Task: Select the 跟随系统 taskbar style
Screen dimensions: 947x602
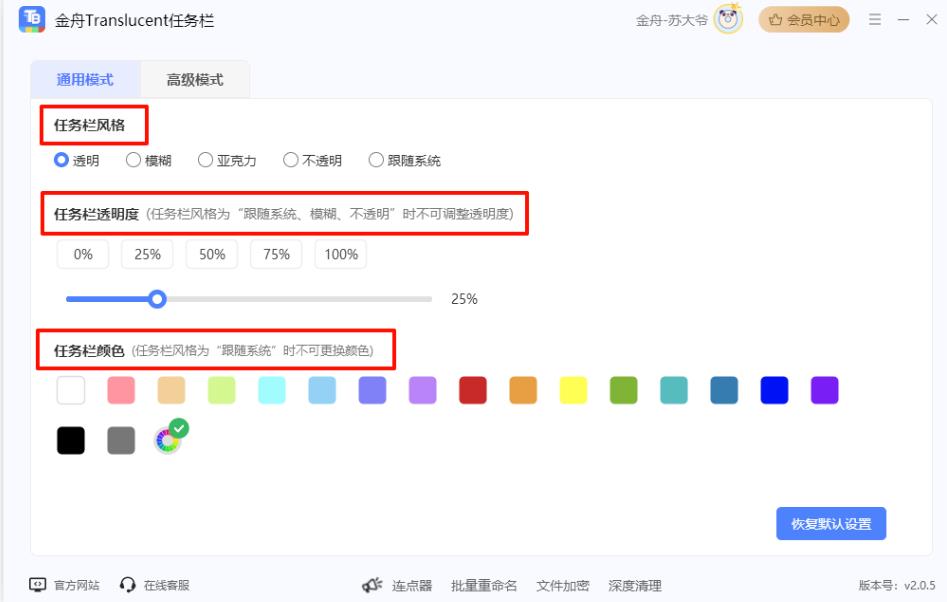Action: pyautogui.click(x=404, y=160)
